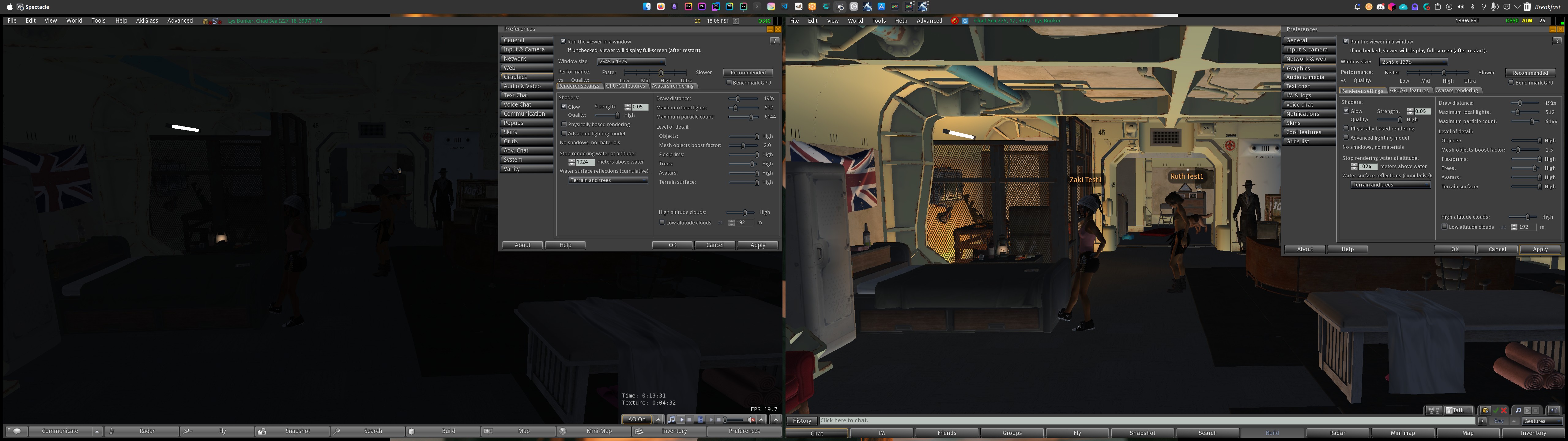Adjust Draw distance slider in left Preferences
The image size is (1568, 441).
[743, 99]
